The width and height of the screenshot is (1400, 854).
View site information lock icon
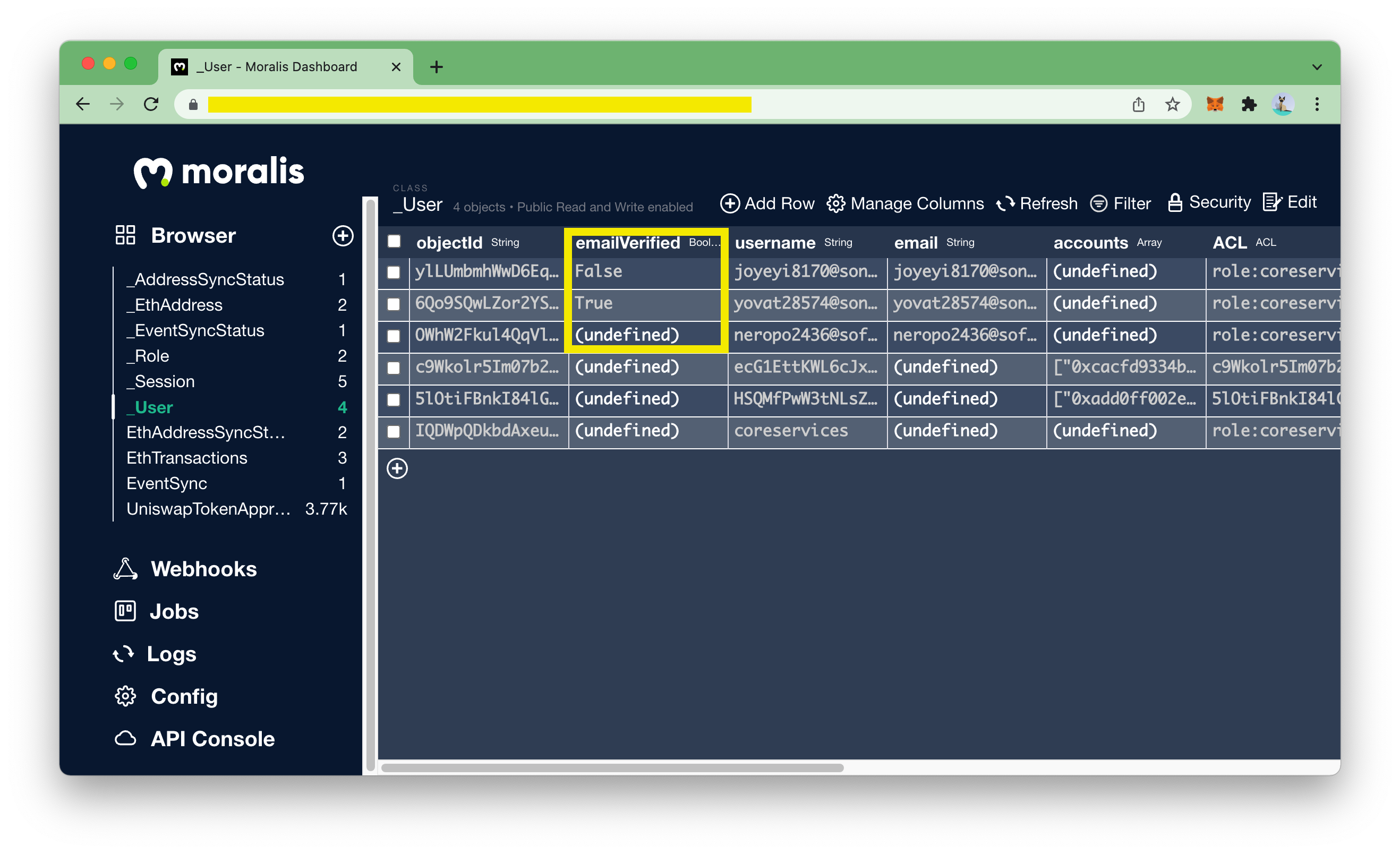click(193, 105)
